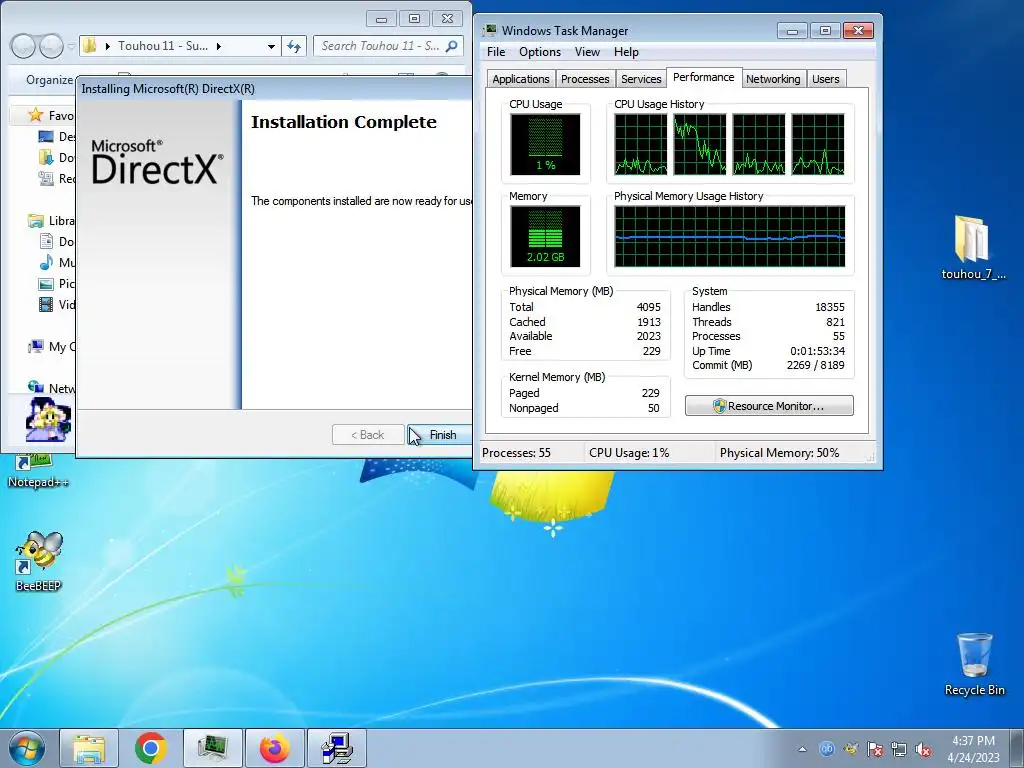The width and height of the screenshot is (1024, 768).
Task: Click the Touhou 11 breadcrumb path segment
Action: coord(163,46)
